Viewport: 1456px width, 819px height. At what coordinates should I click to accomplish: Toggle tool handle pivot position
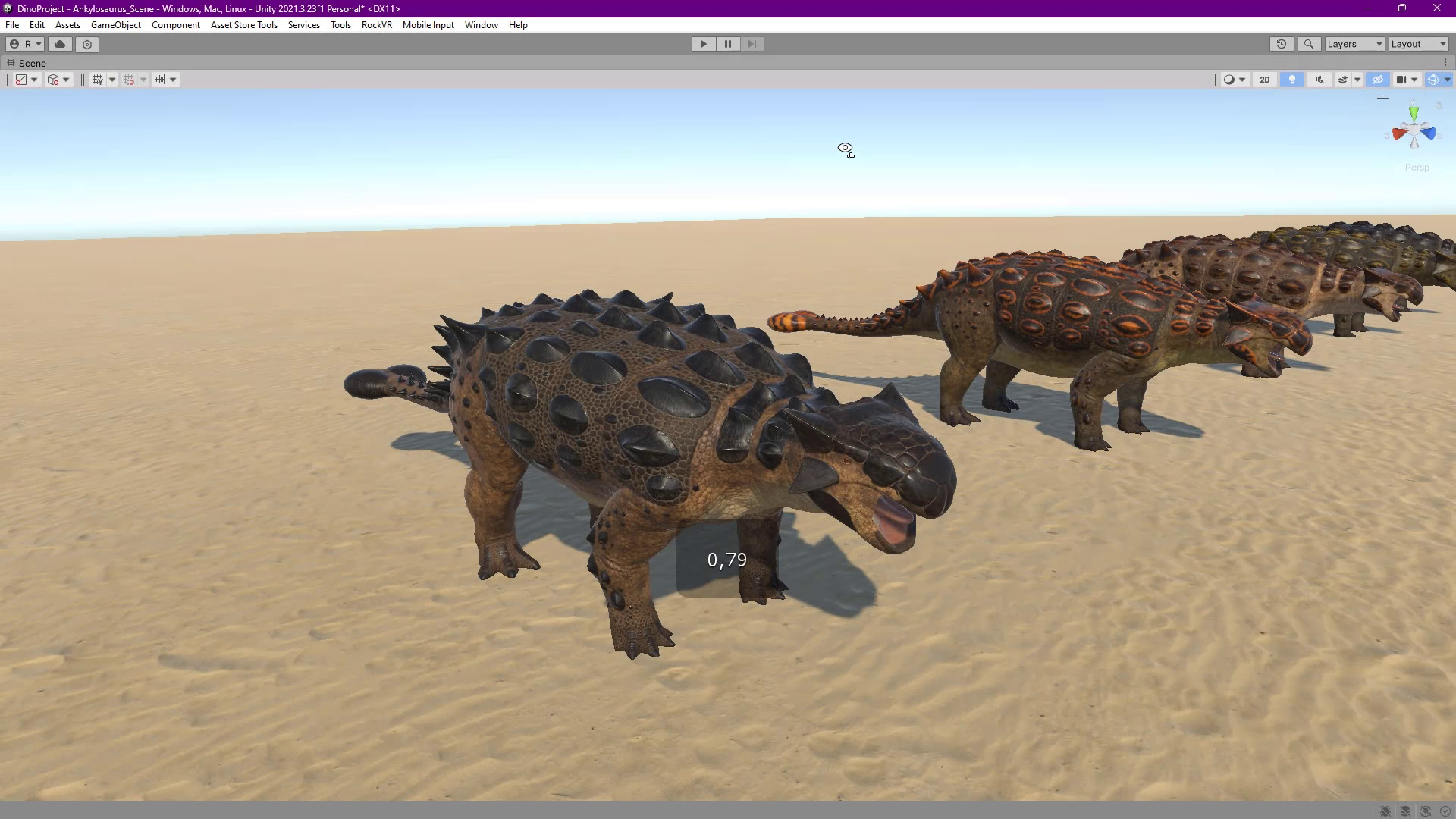point(21,80)
